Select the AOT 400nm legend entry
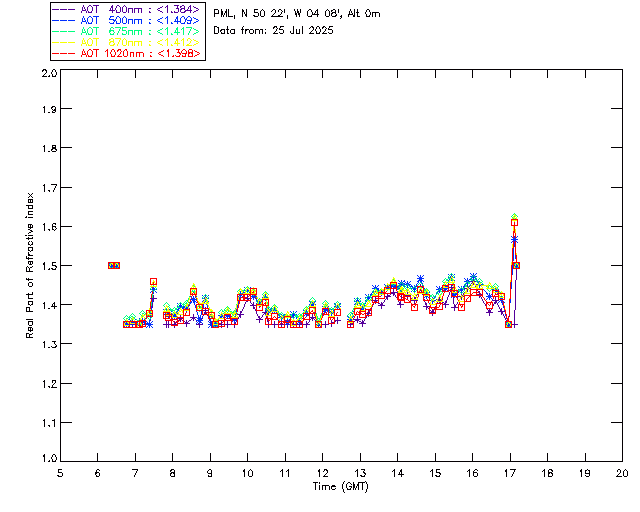The image size is (640, 512). (x=127, y=9)
